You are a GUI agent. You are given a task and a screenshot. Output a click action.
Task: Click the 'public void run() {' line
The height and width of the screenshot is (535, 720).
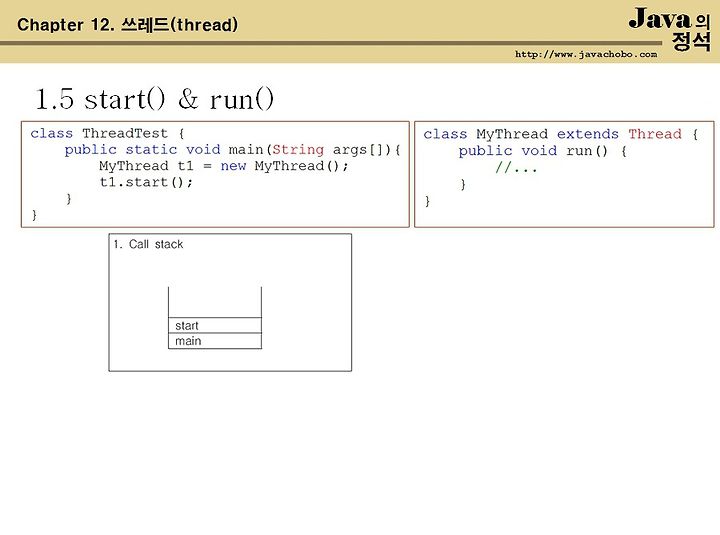(x=542, y=151)
